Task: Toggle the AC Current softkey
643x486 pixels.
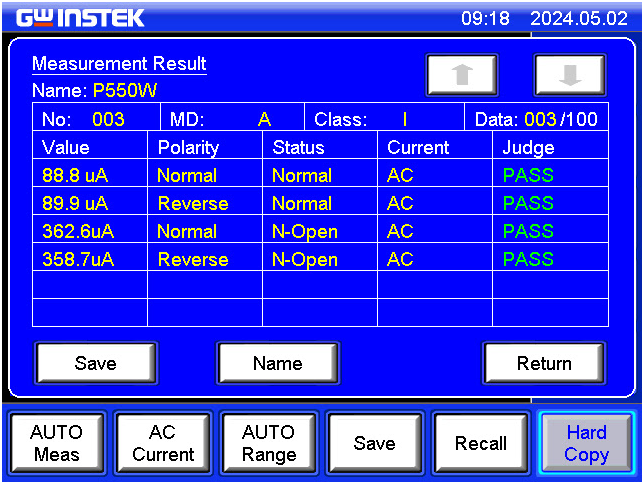Action: (162, 443)
